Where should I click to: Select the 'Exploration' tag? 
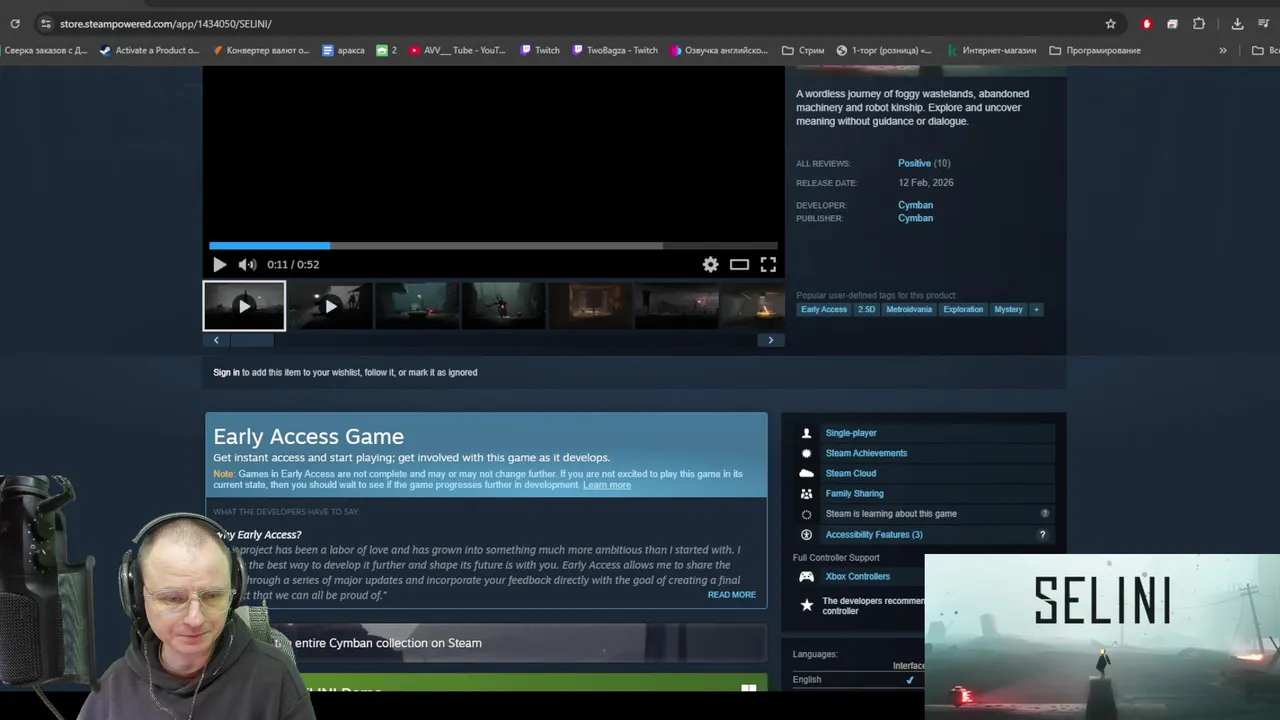coord(963,309)
